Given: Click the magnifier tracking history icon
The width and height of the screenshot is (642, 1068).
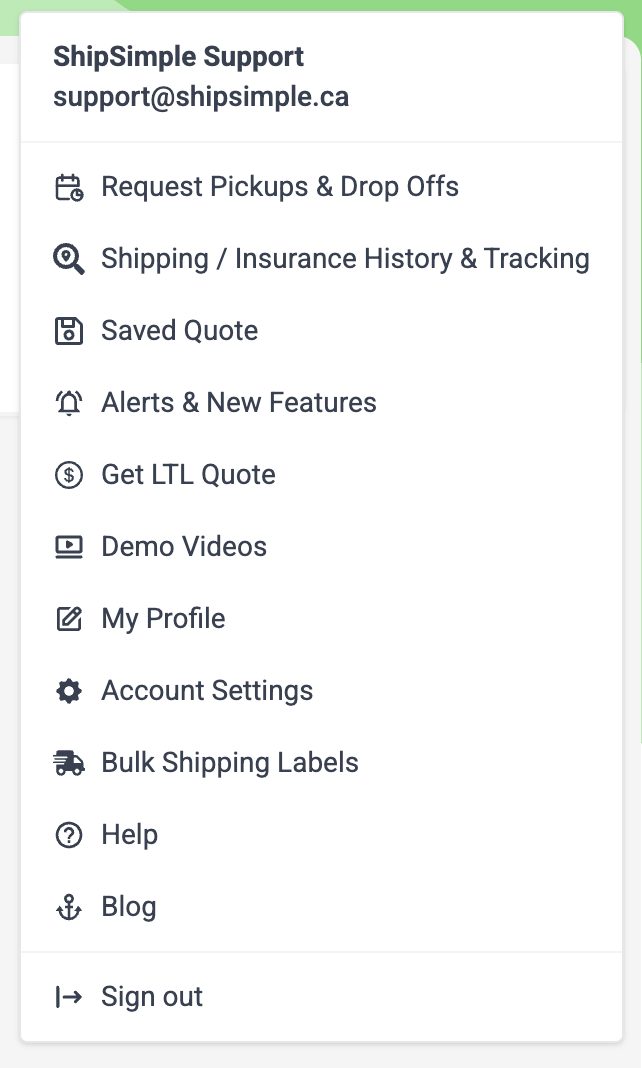Looking at the screenshot, I should tap(69, 260).
